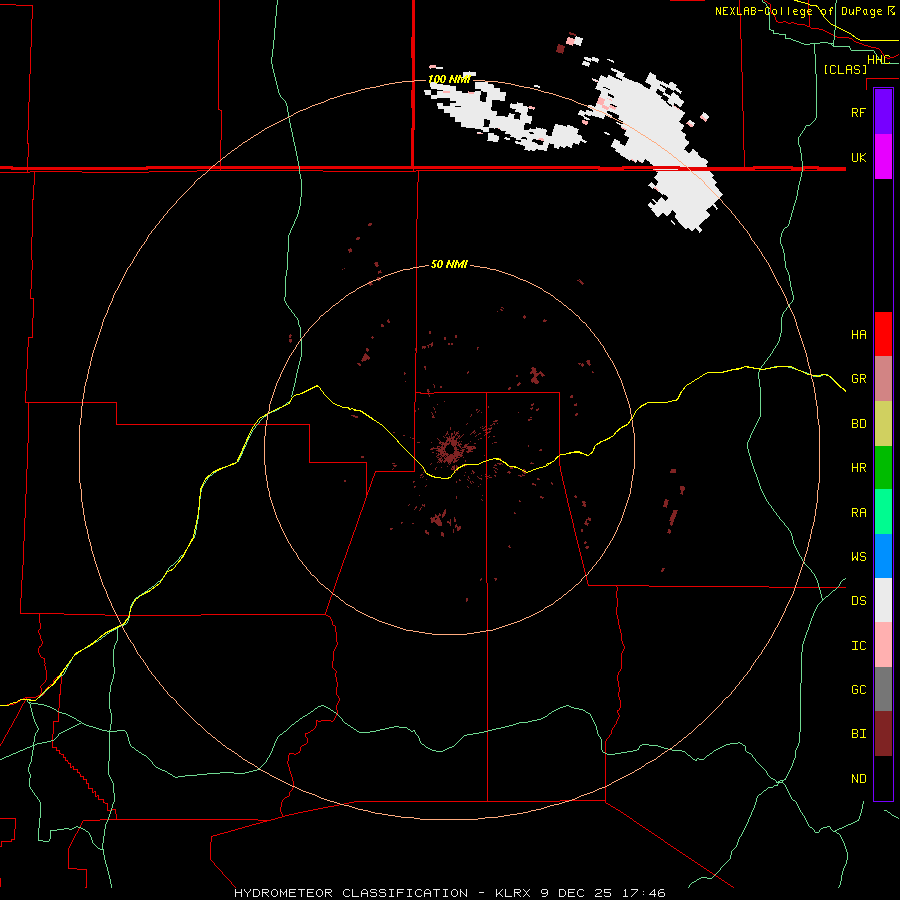The width and height of the screenshot is (900, 900).
Task: Click the dark green HR color swatch
Action: point(883,467)
